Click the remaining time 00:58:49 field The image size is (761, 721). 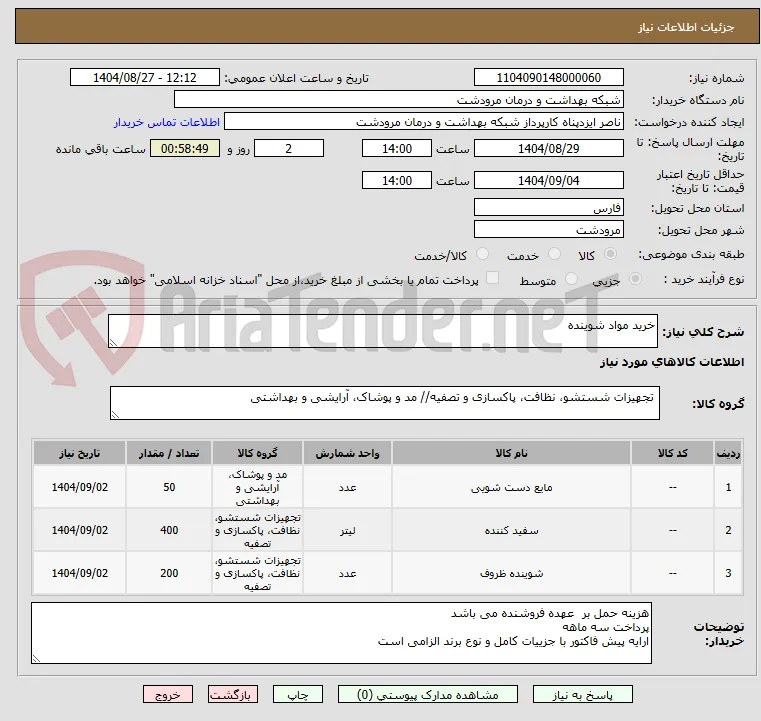(x=184, y=148)
